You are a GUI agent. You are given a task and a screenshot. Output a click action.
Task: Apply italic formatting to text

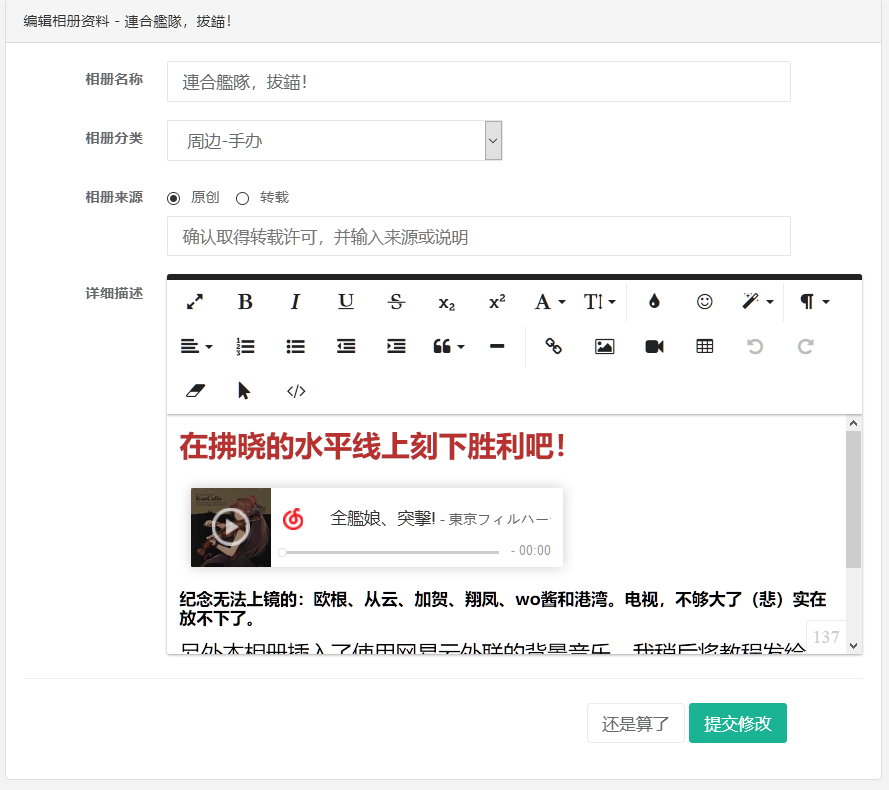295,302
